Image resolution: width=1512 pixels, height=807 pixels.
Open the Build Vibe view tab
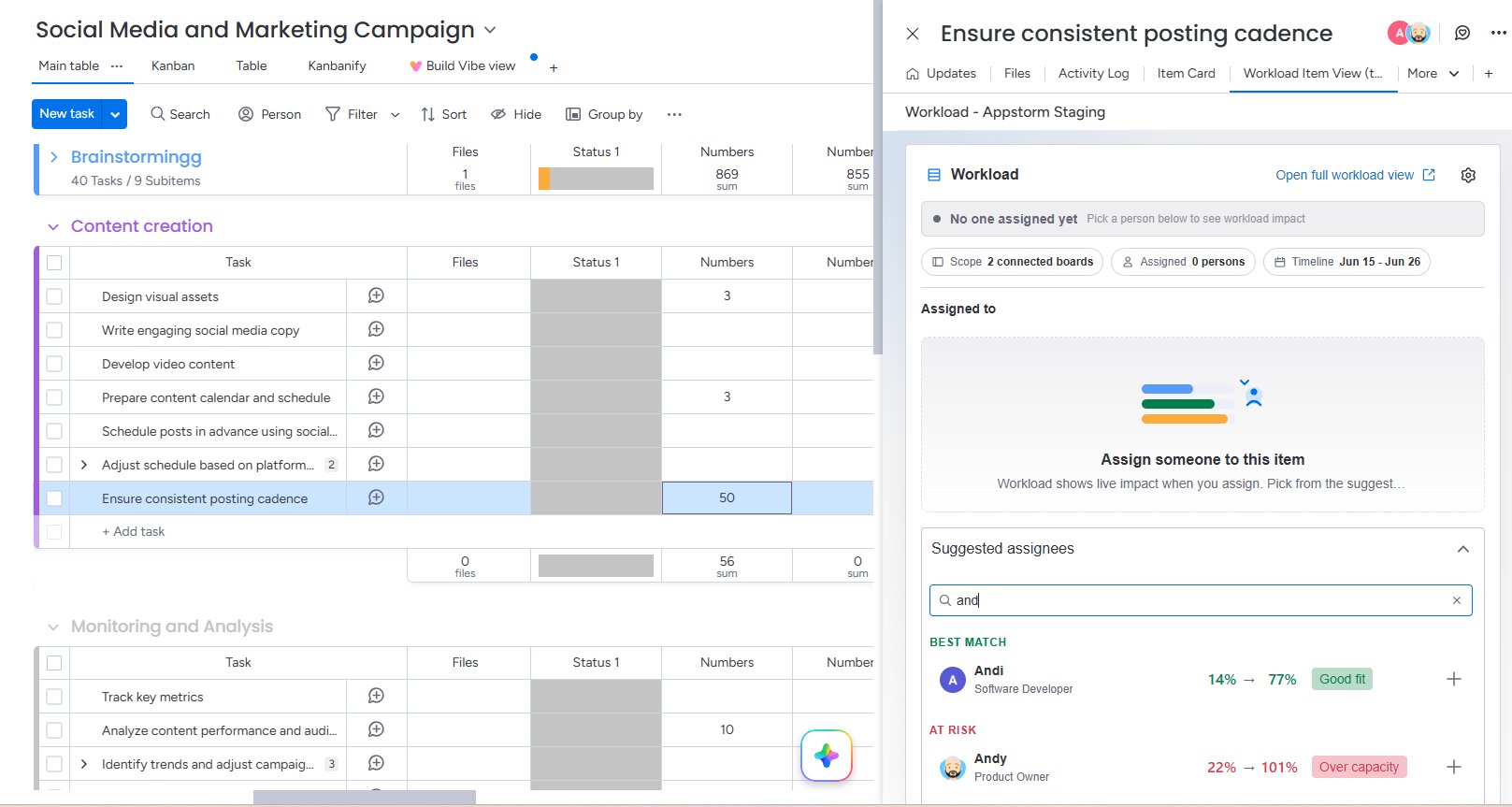pyautogui.click(x=463, y=65)
